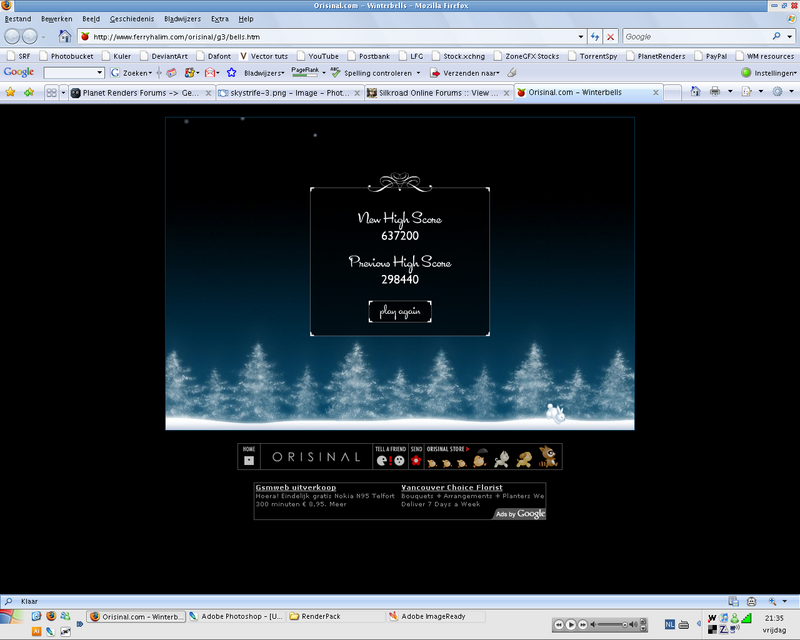Open the tab overview grid icon
The width and height of the screenshot is (800, 640).
pyautogui.click(x=52, y=93)
